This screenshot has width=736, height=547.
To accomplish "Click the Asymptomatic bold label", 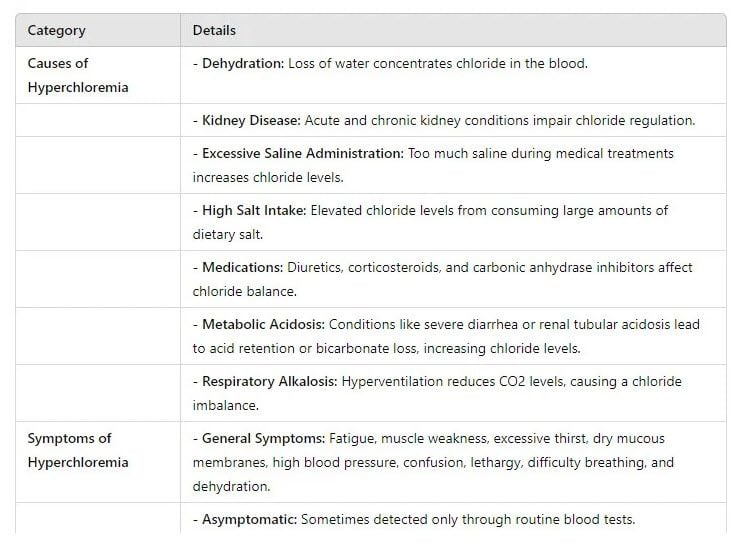I will tap(249, 519).
